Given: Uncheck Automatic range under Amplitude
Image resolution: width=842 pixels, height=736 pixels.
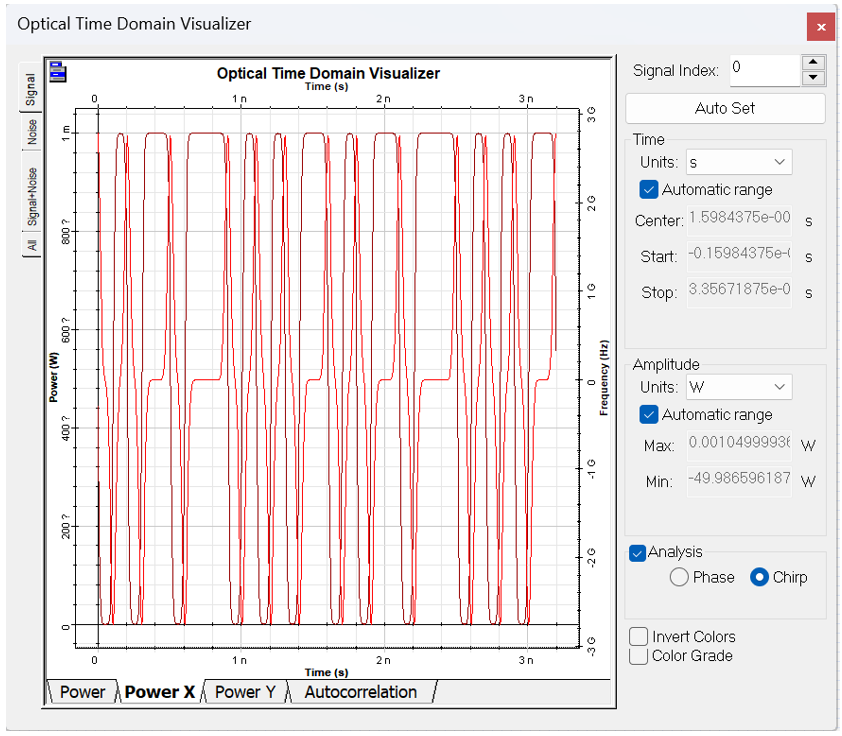Looking at the screenshot, I should [x=648, y=414].
